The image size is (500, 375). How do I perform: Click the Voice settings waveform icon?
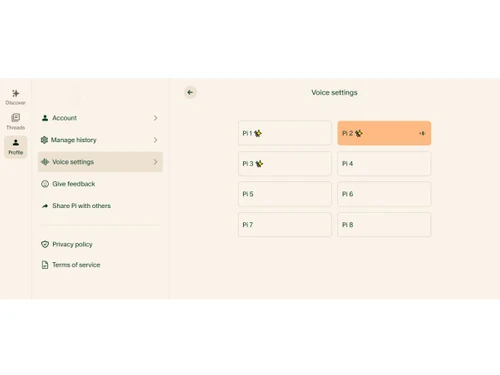coord(45,162)
